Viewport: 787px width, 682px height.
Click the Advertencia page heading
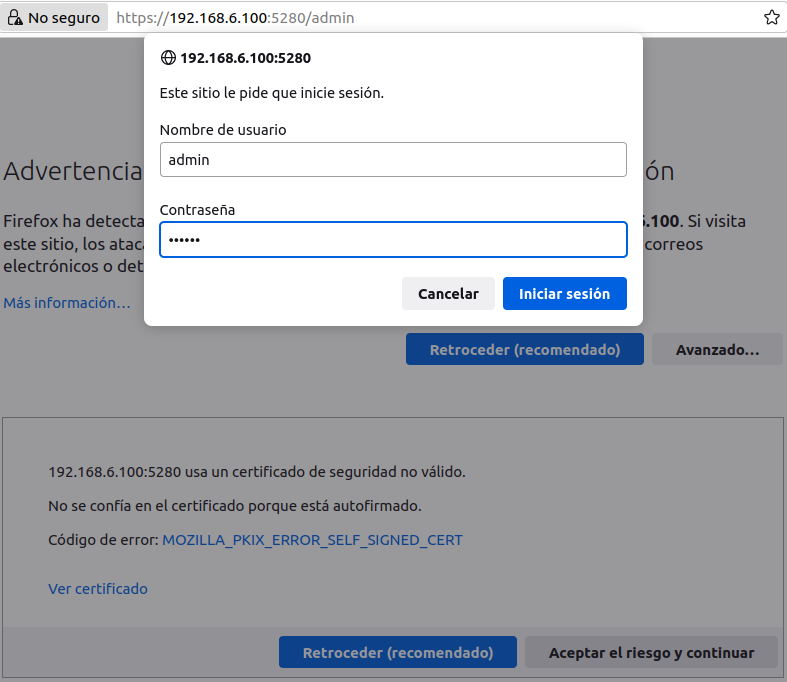tap(72, 171)
